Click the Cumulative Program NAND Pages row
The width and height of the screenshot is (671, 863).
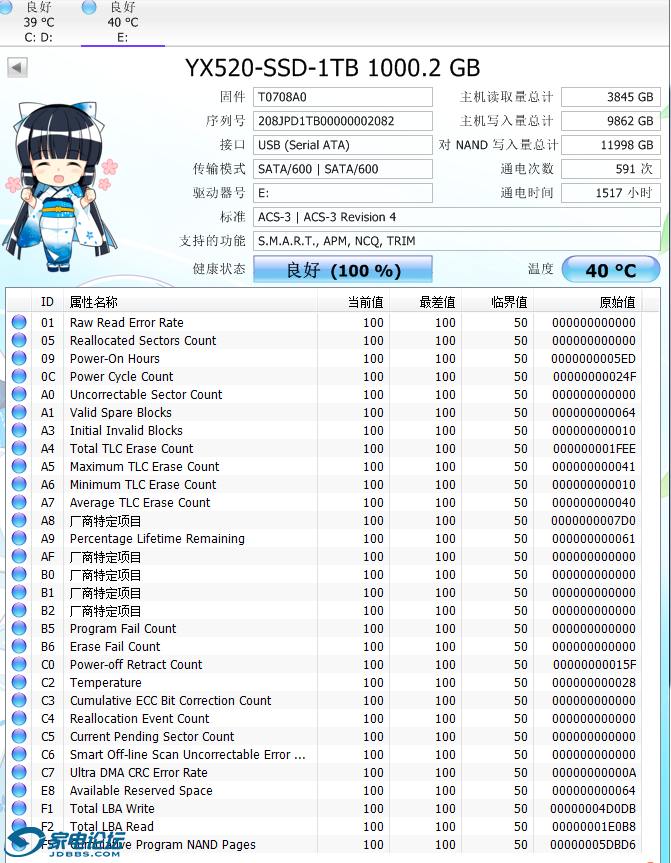point(325,844)
